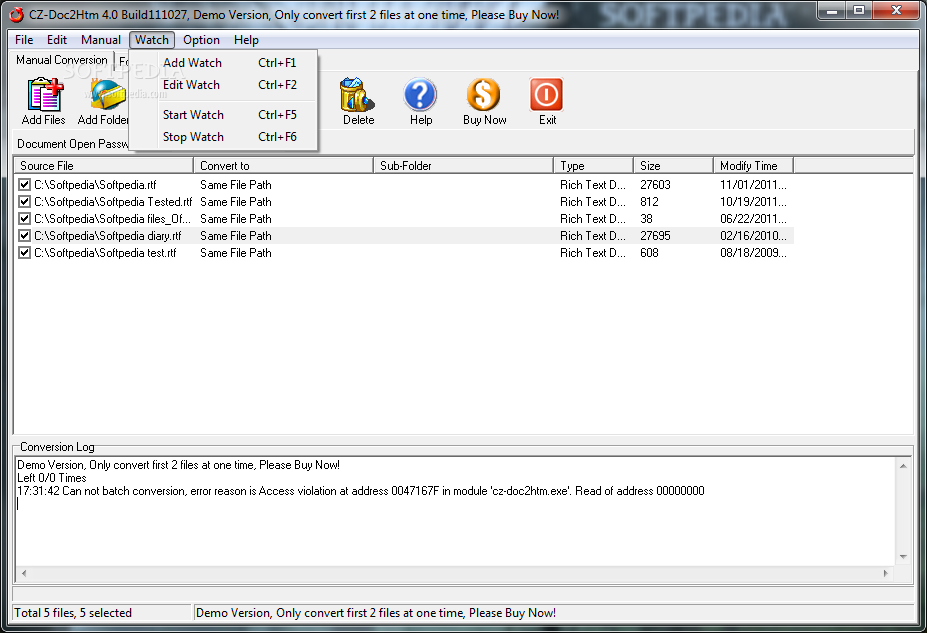Click log scrollbar down arrow
This screenshot has height=633, width=927.
[903, 557]
